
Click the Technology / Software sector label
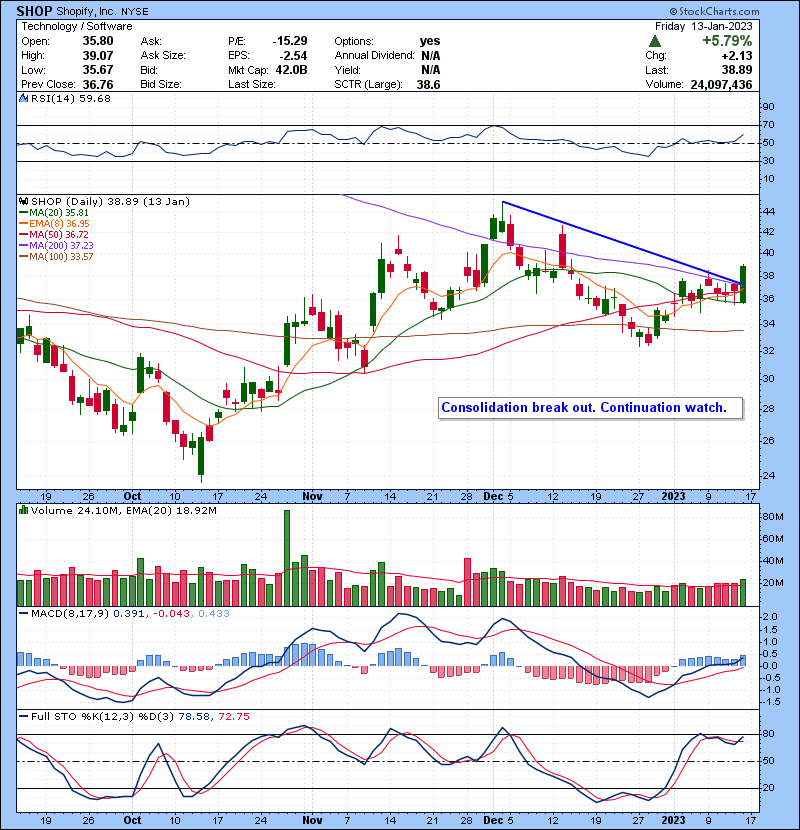click(x=77, y=26)
